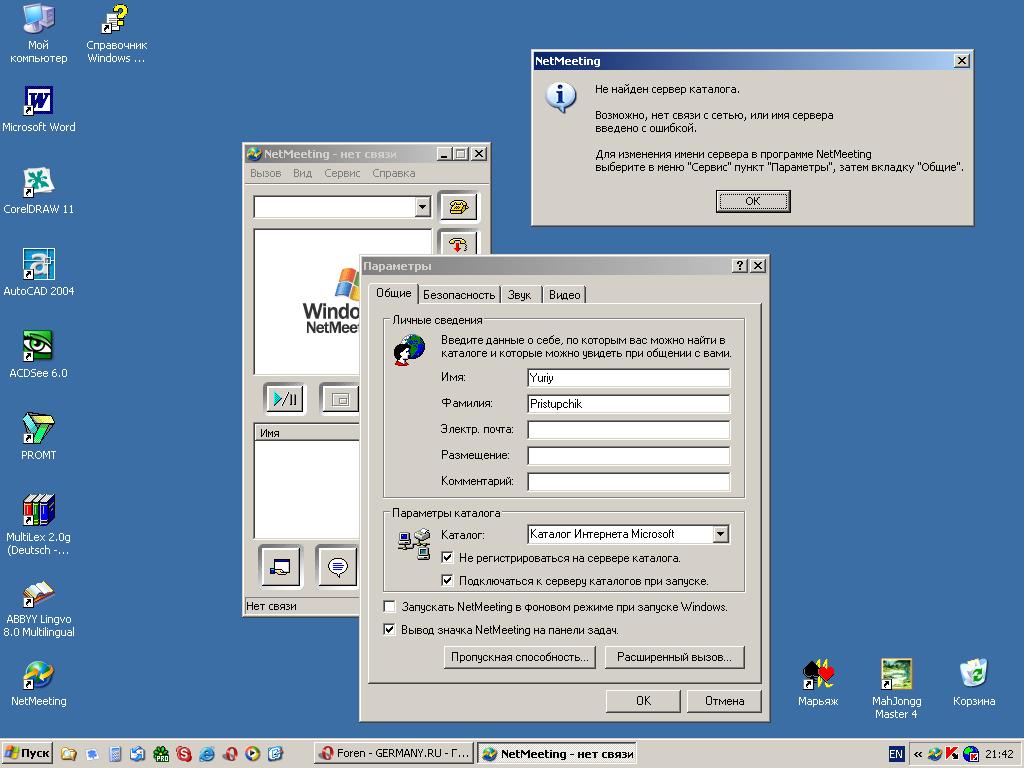Click the Имя column header in NetMeeting
Viewport: 1024px width, 768px height.
(306, 433)
